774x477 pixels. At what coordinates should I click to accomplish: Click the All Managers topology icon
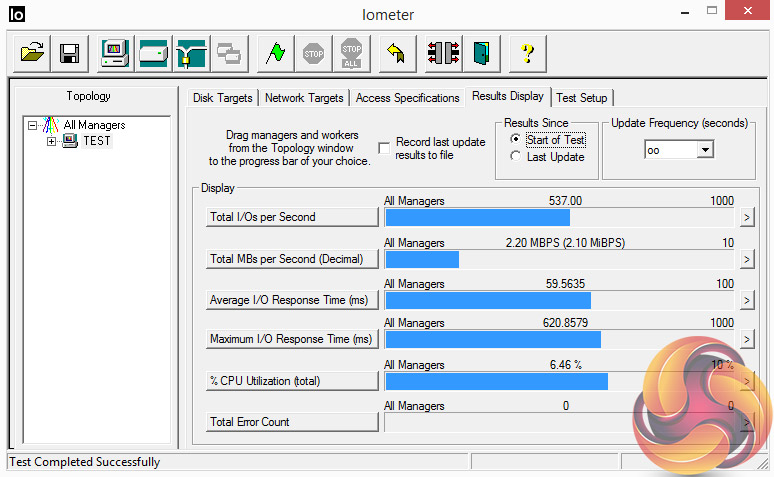50,125
